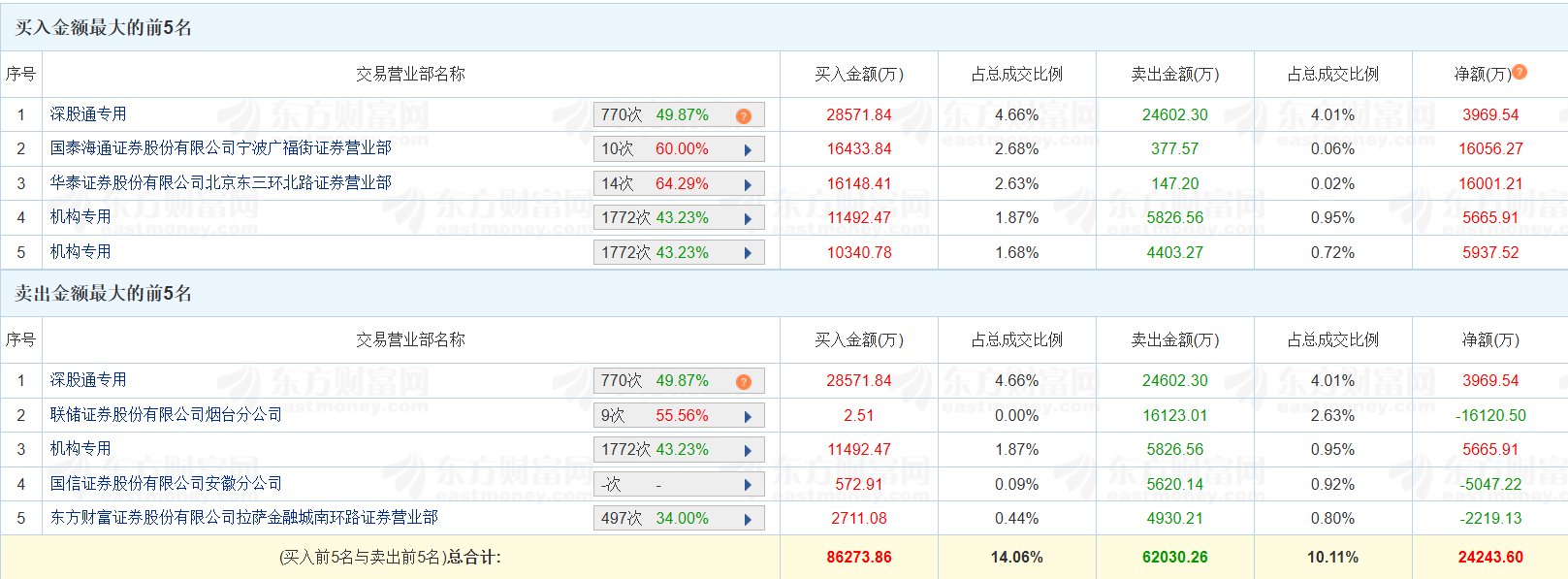Image resolution: width=1568 pixels, height=579 pixels.
Task: Click blue arrow in buy table row 4 机构专用
Action: coord(748,218)
